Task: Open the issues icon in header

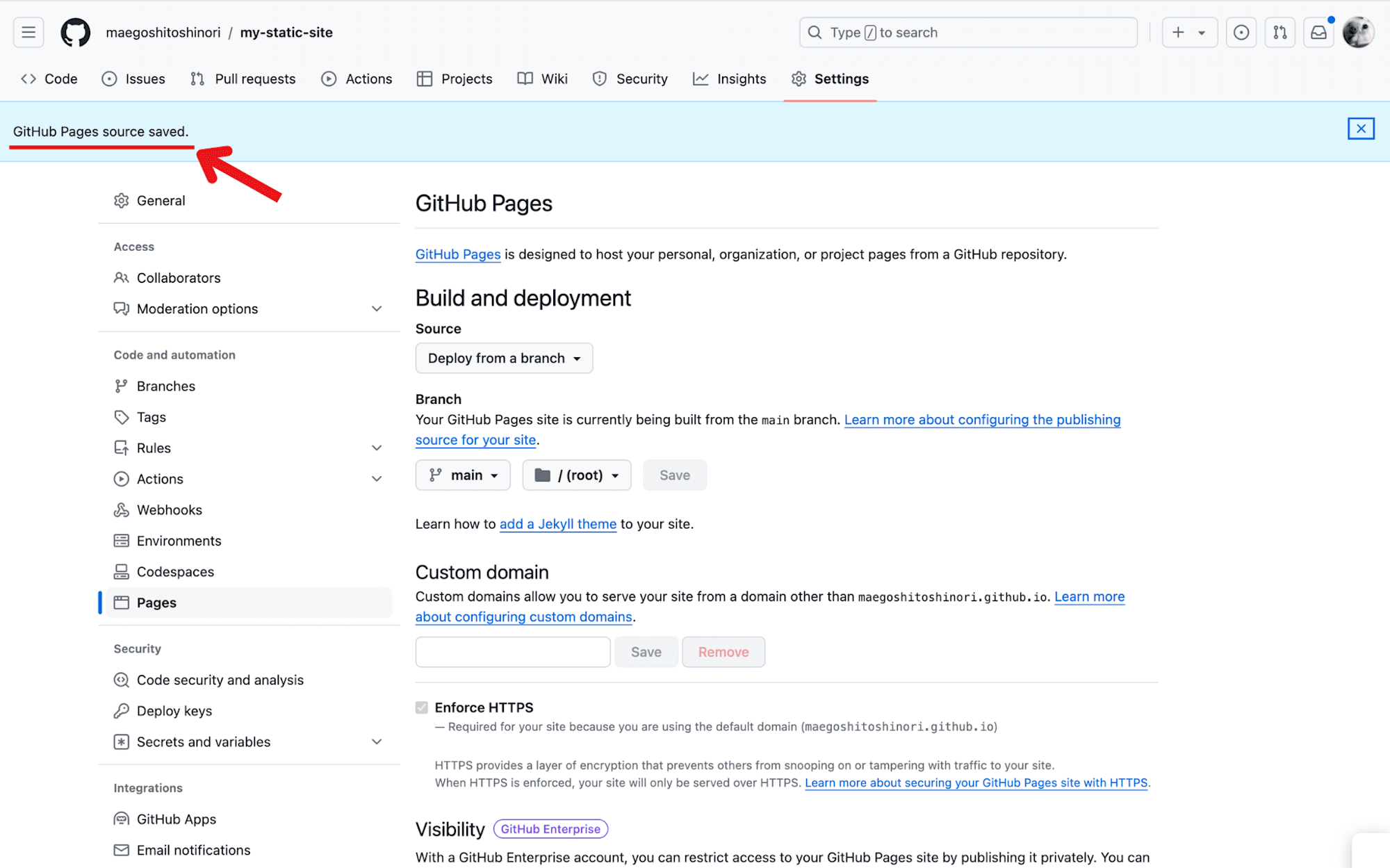Action: point(1241,33)
